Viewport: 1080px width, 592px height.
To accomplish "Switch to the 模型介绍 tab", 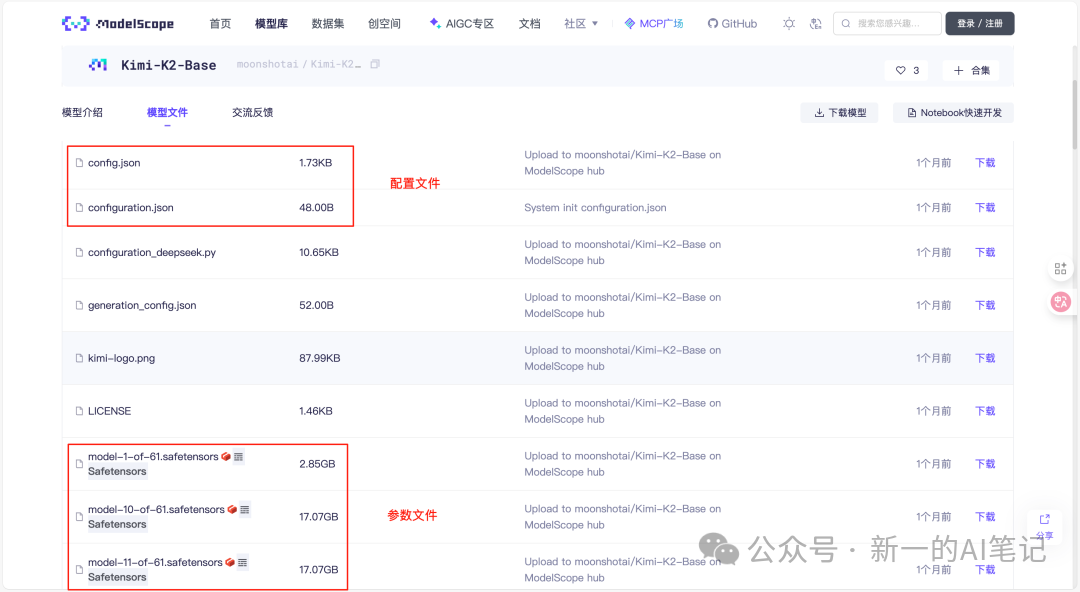I will click(x=82, y=112).
